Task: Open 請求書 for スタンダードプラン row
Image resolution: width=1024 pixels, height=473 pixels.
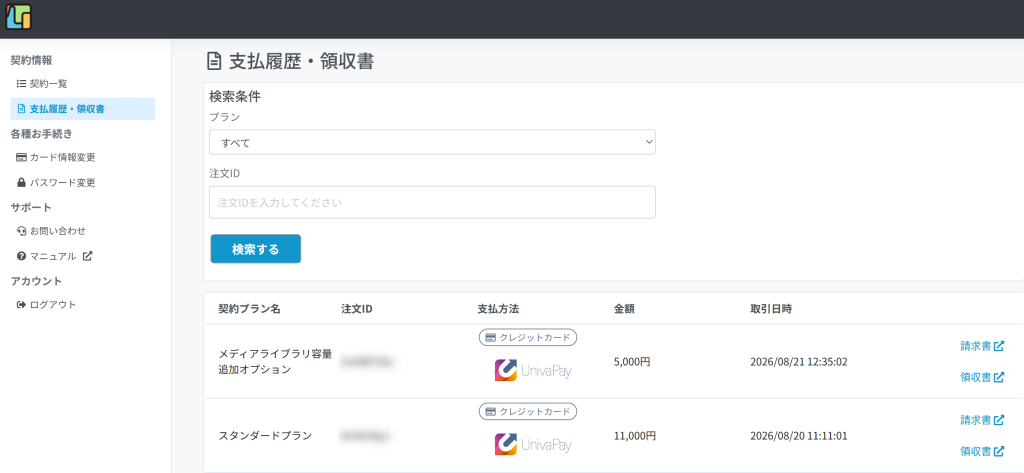Action: coord(982,419)
